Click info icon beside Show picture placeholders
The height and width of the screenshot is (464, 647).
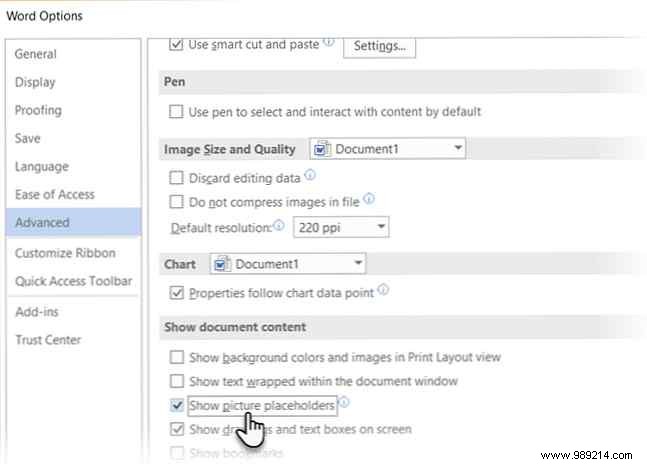point(344,402)
